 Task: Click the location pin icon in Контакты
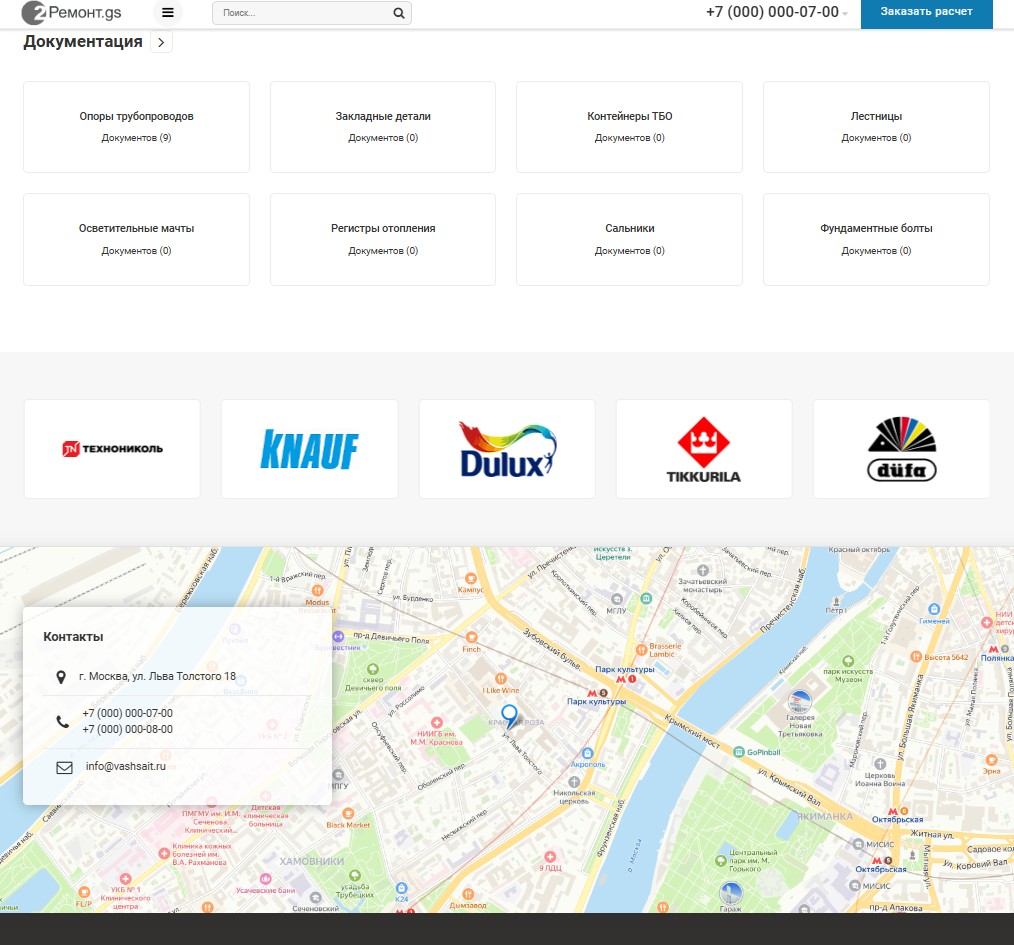(60, 676)
